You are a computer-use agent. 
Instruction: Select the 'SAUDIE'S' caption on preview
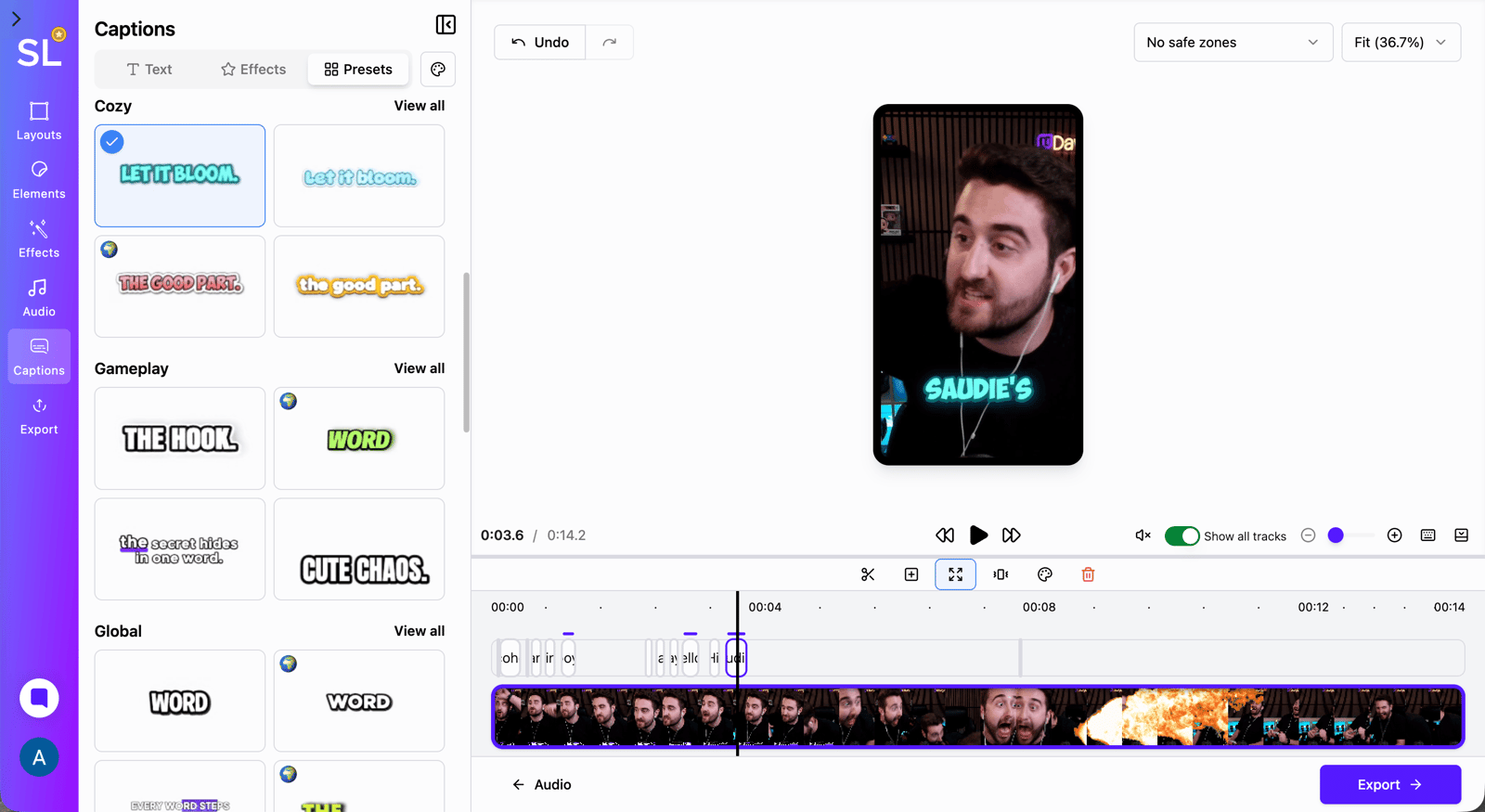coord(978,389)
